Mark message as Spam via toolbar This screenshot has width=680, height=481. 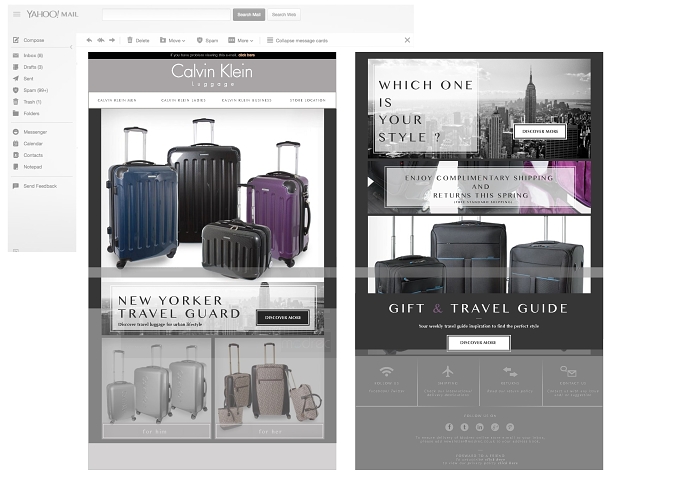207,40
